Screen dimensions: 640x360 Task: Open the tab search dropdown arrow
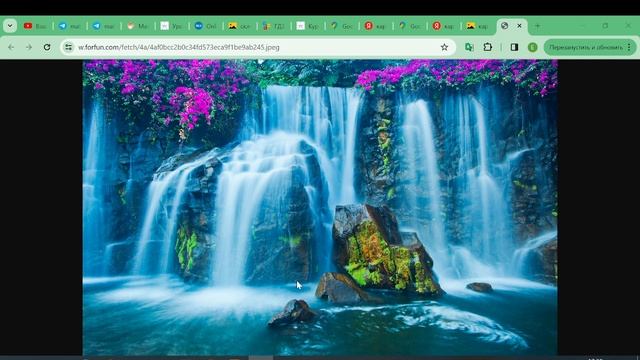10,26
